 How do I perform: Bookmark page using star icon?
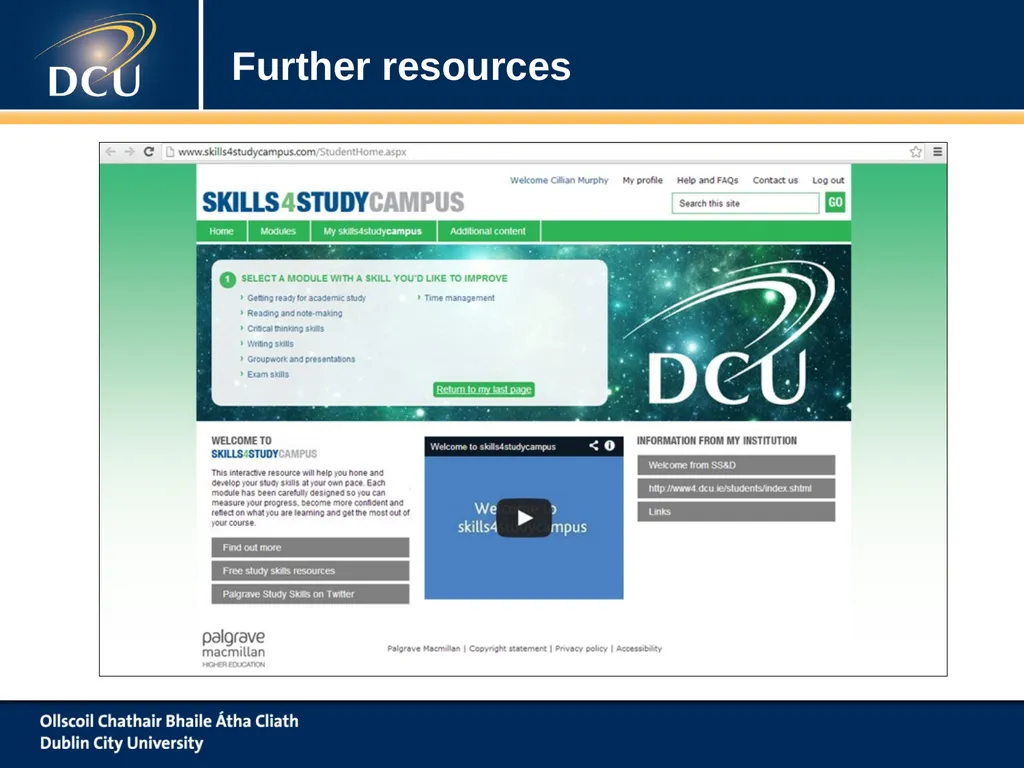coord(916,152)
